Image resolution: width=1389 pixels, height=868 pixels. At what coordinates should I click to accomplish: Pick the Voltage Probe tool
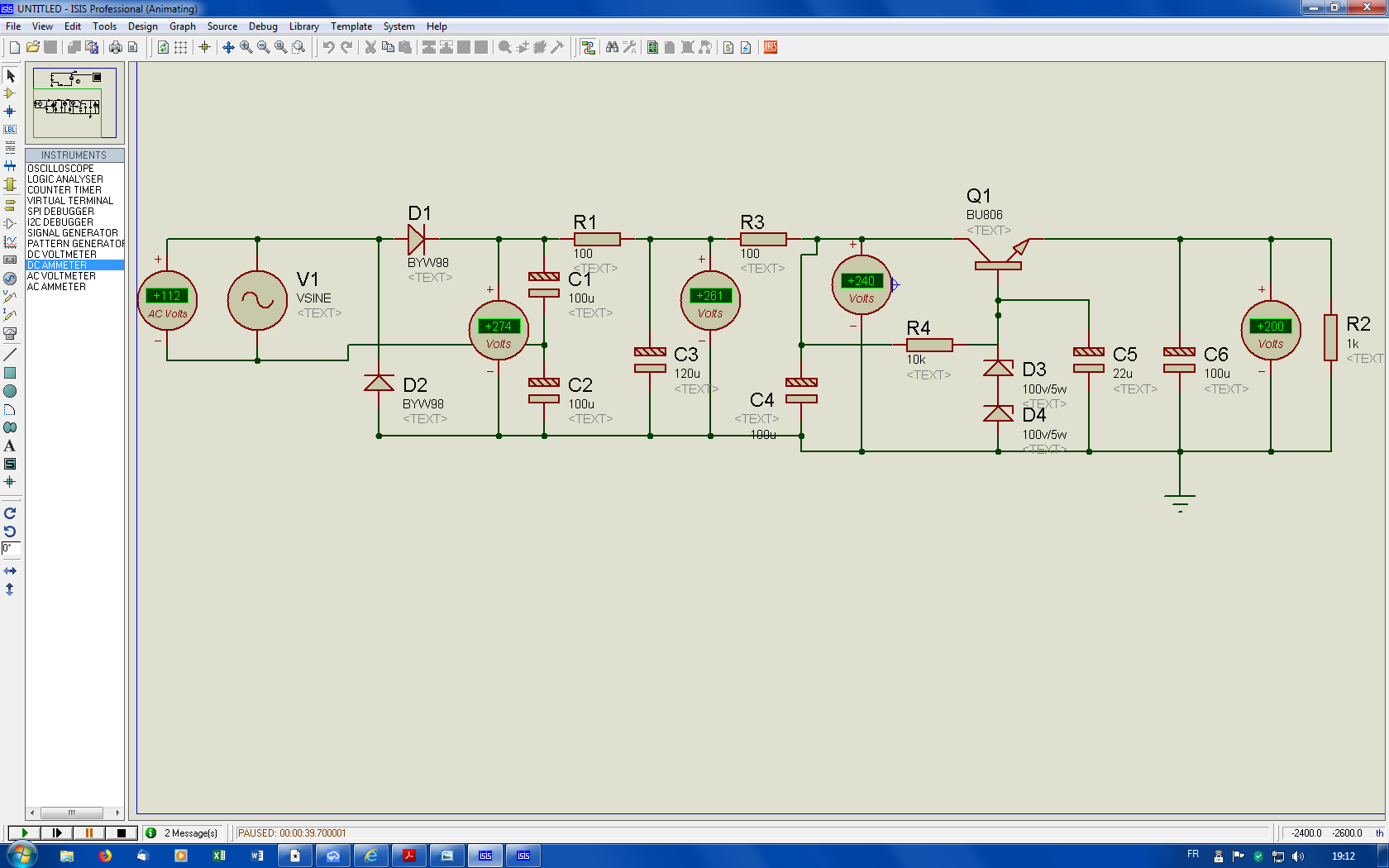(x=10, y=296)
